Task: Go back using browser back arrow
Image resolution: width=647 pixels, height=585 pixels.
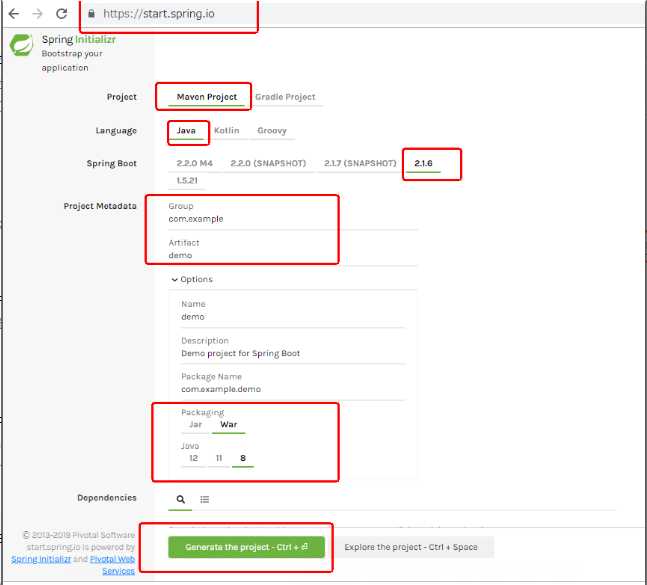Action: click(x=14, y=14)
